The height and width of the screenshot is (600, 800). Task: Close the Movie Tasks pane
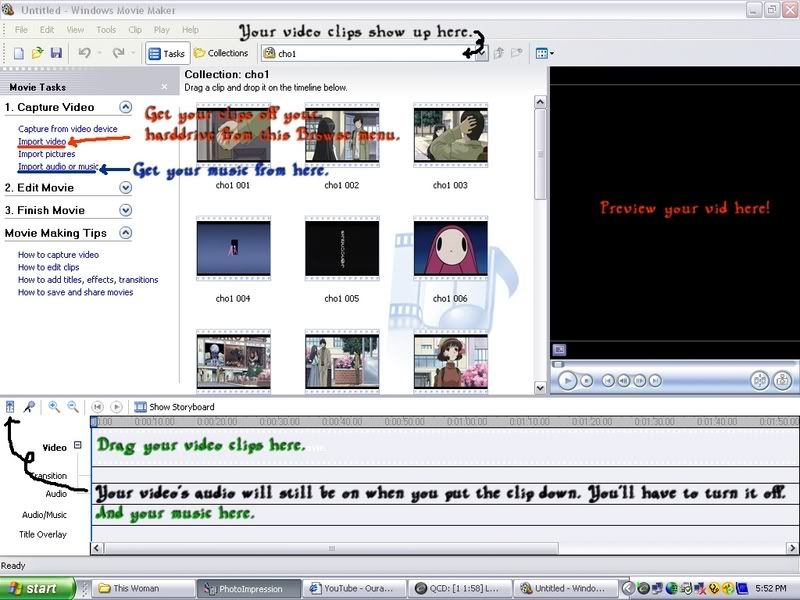click(x=164, y=87)
